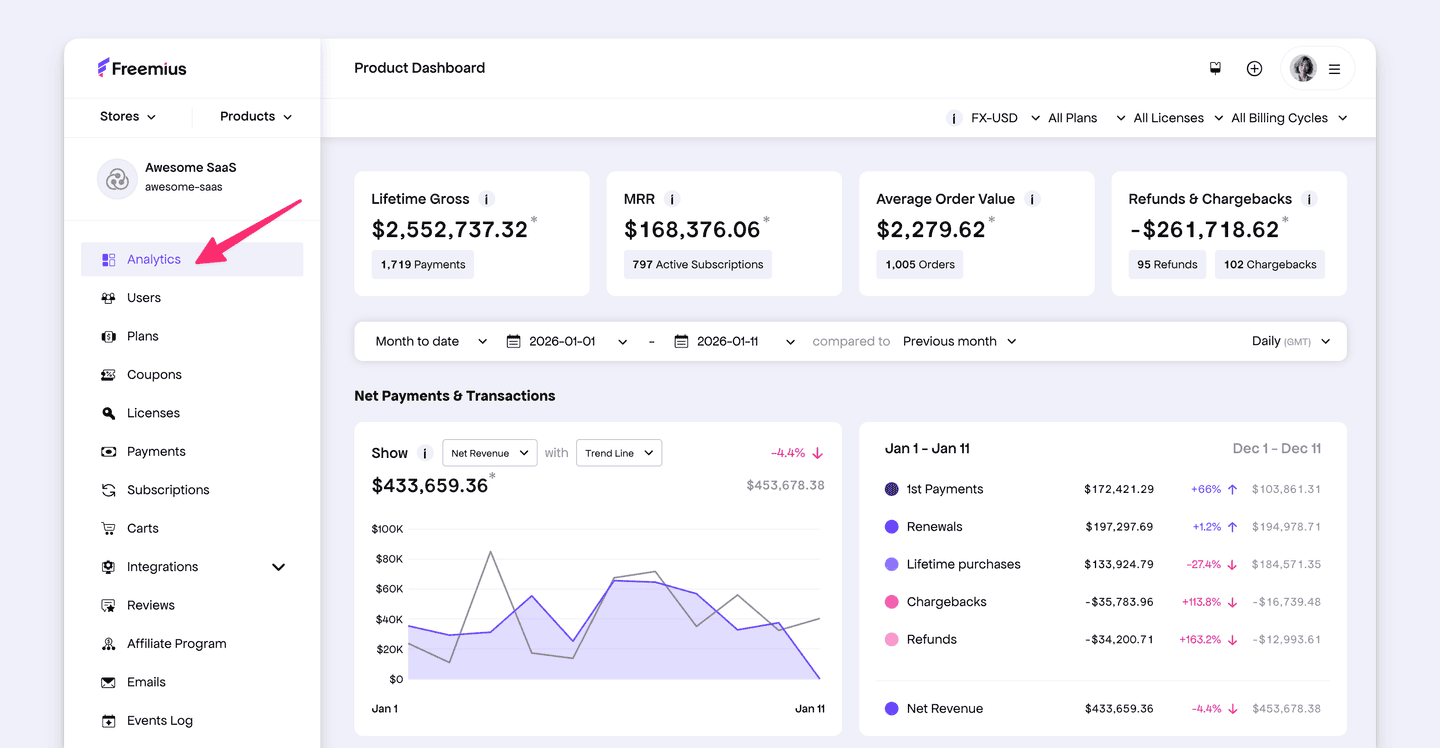Open the Affiliate Program sidebar item
The image size is (1440, 748).
point(176,644)
